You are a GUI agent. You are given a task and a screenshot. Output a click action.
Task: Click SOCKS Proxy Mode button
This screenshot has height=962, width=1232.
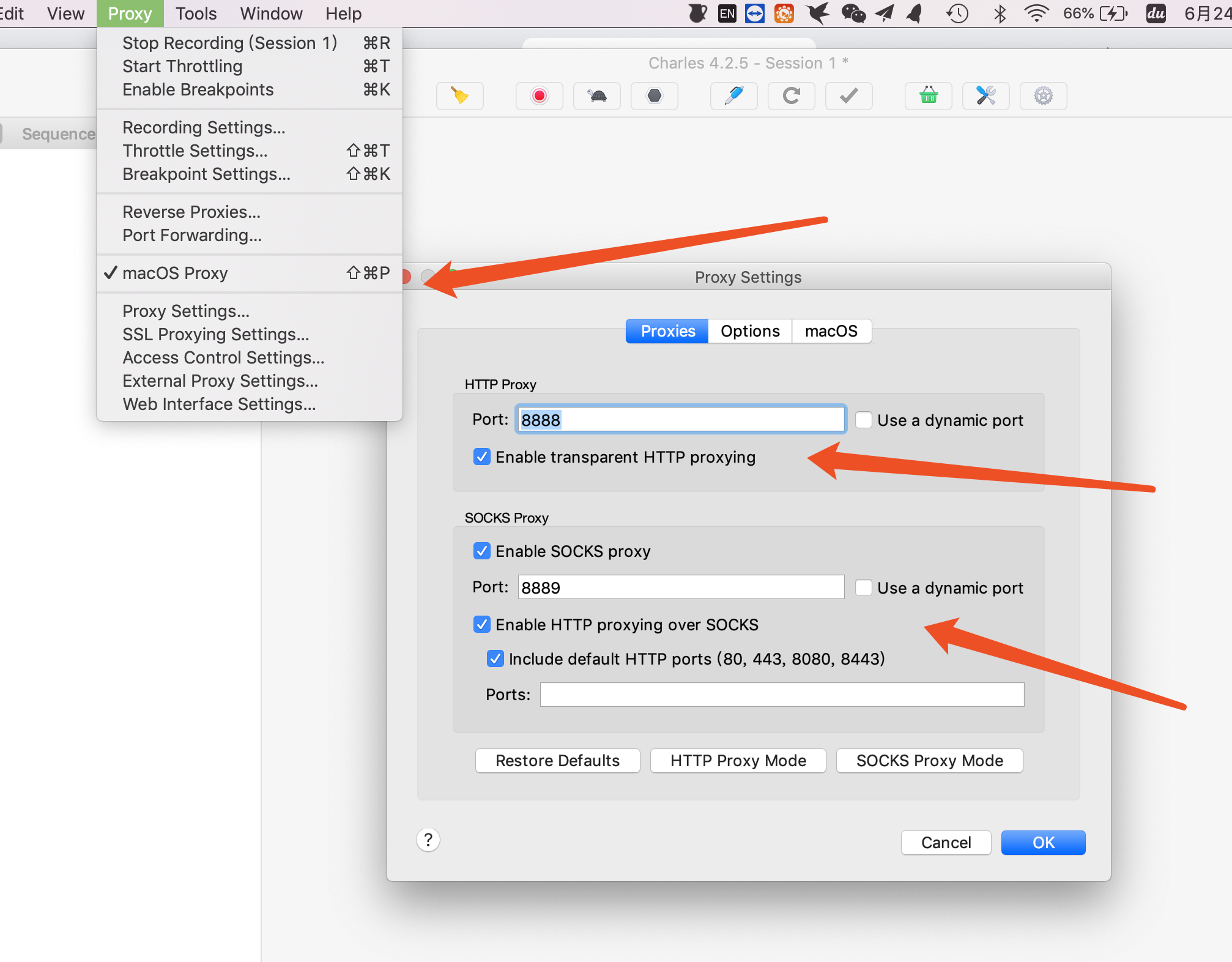coord(929,761)
